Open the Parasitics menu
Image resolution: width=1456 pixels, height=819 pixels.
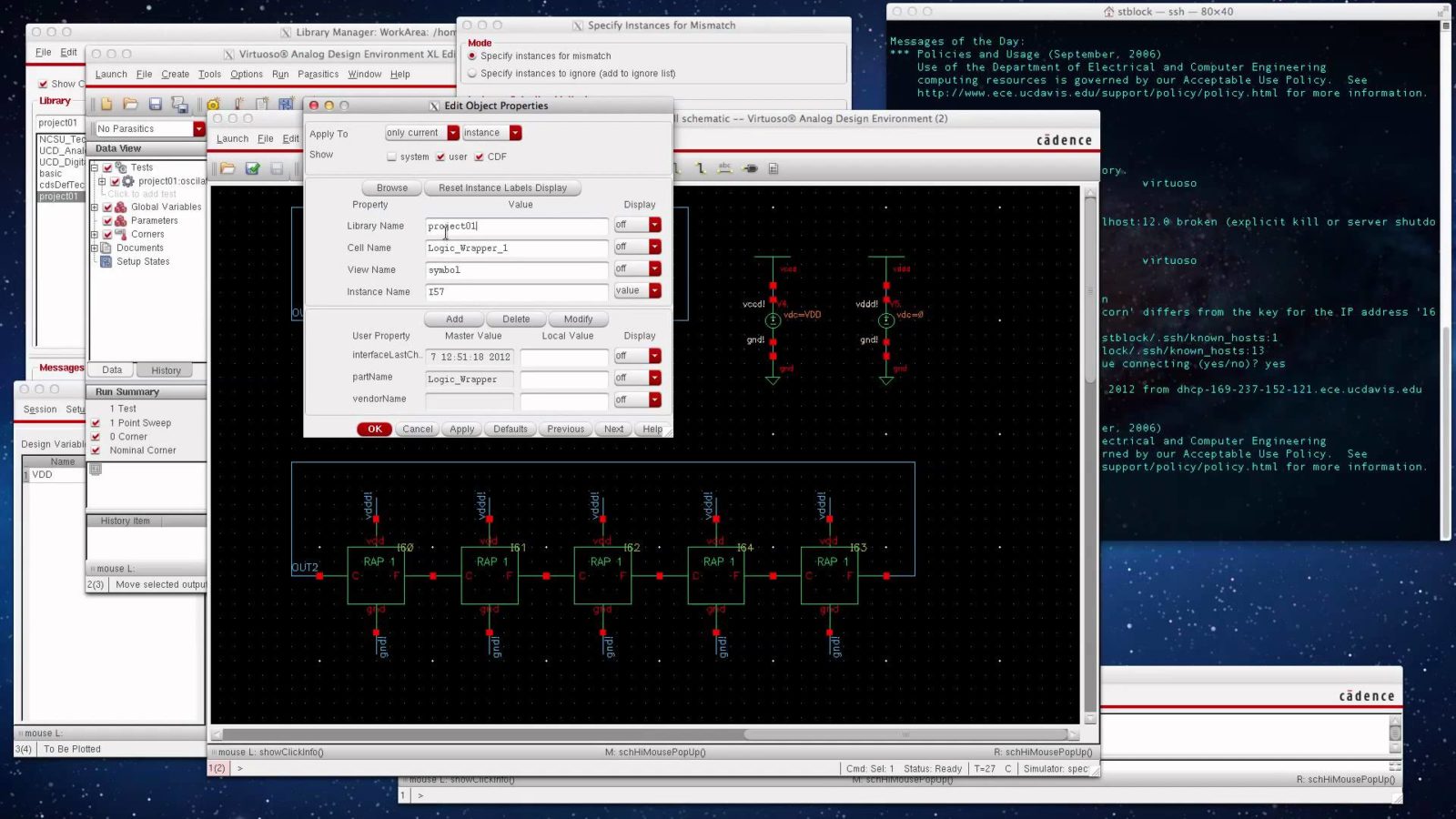pos(318,75)
